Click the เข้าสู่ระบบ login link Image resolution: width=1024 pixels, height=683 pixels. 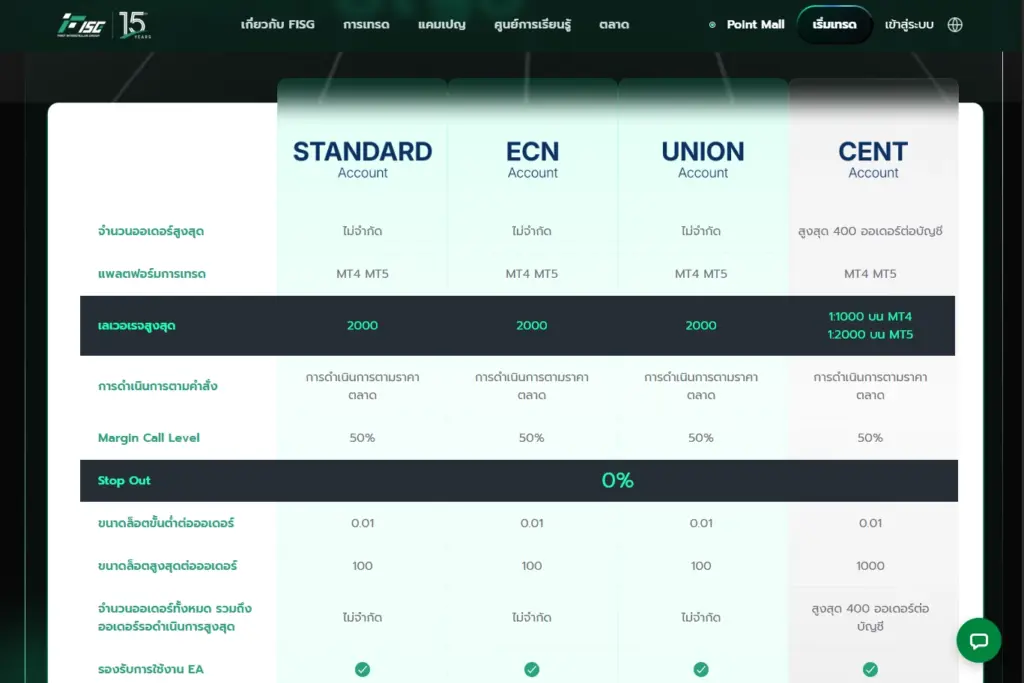click(909, 25)
